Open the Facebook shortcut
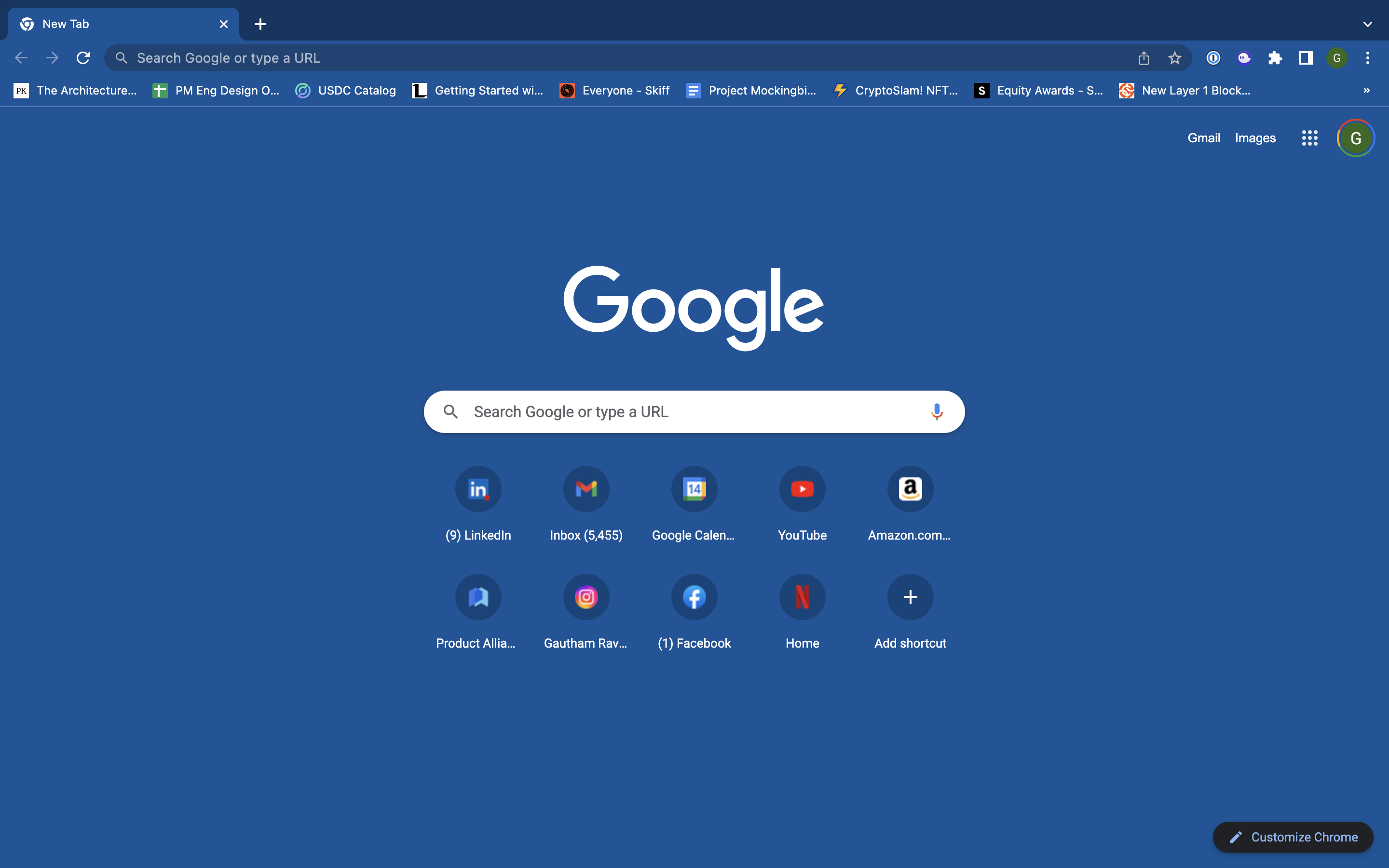The width and height of the screenshot is (1389, 868). 694,612
